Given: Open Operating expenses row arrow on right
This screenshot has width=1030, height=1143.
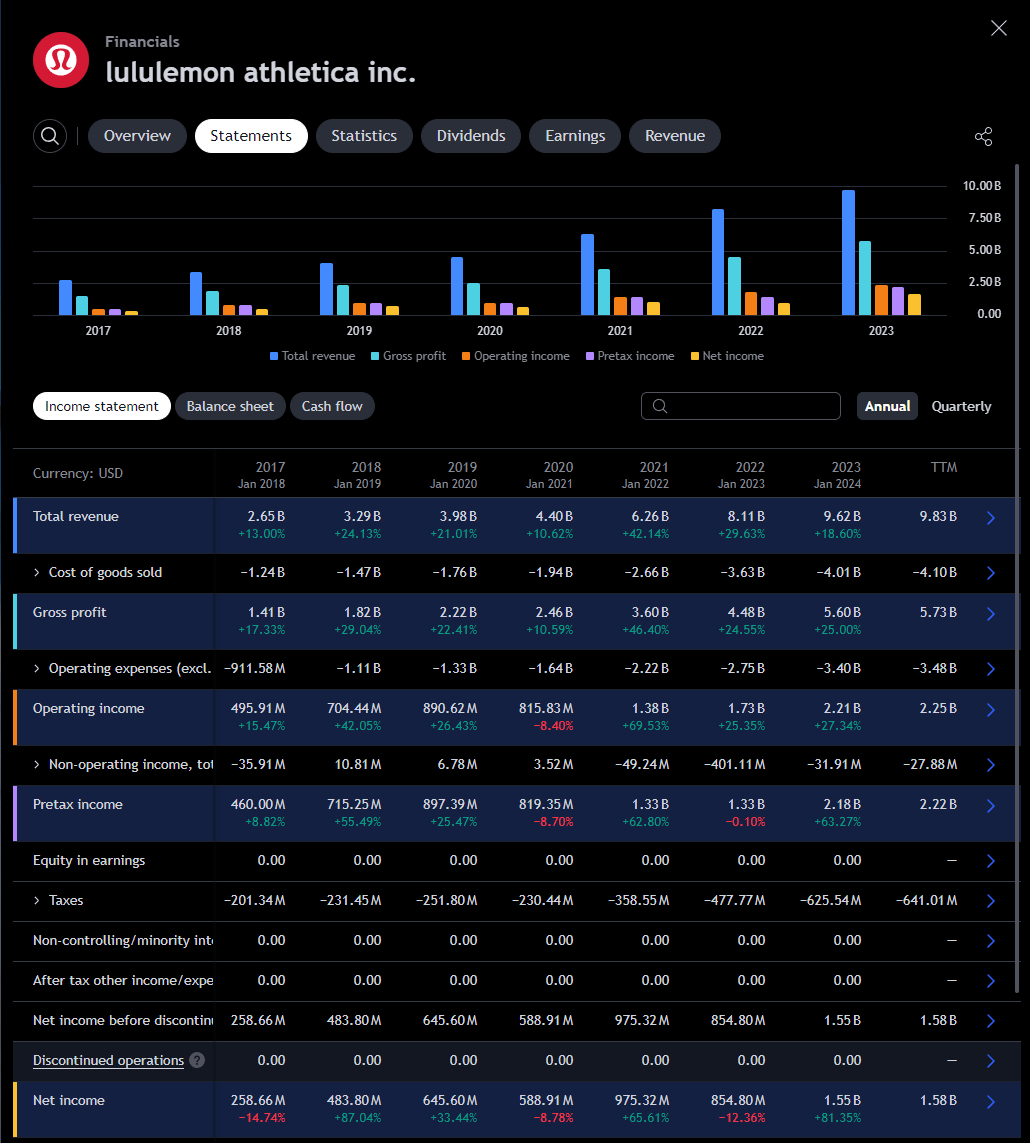Looking at the screenshot, I should click(991, 668).
